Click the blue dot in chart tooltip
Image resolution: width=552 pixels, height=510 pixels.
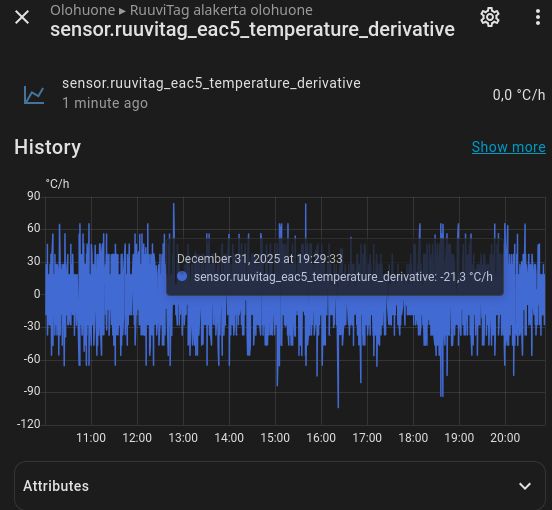[x=182, y=276]
